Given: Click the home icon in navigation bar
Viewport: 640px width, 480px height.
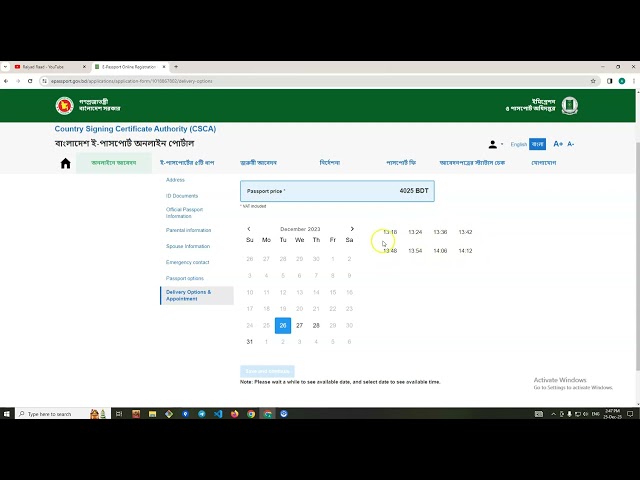Looking at the screenshot, I should pyautogui.click(x=65, y=163).
